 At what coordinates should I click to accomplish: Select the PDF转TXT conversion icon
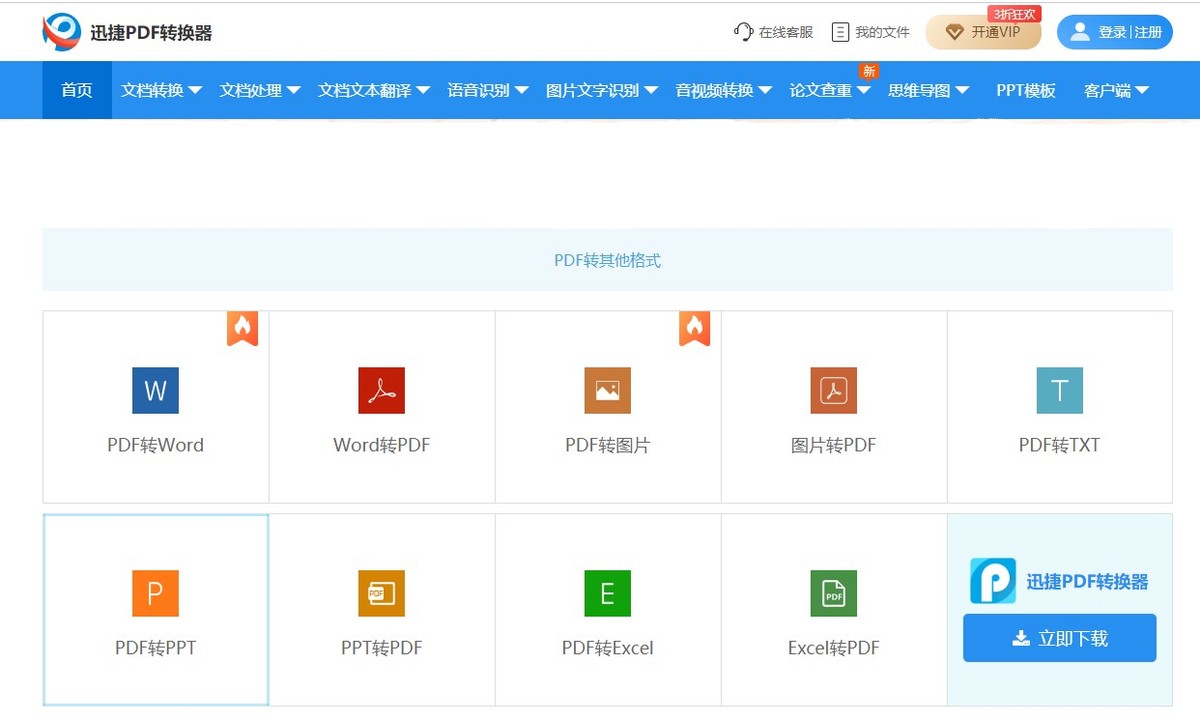1059,390
